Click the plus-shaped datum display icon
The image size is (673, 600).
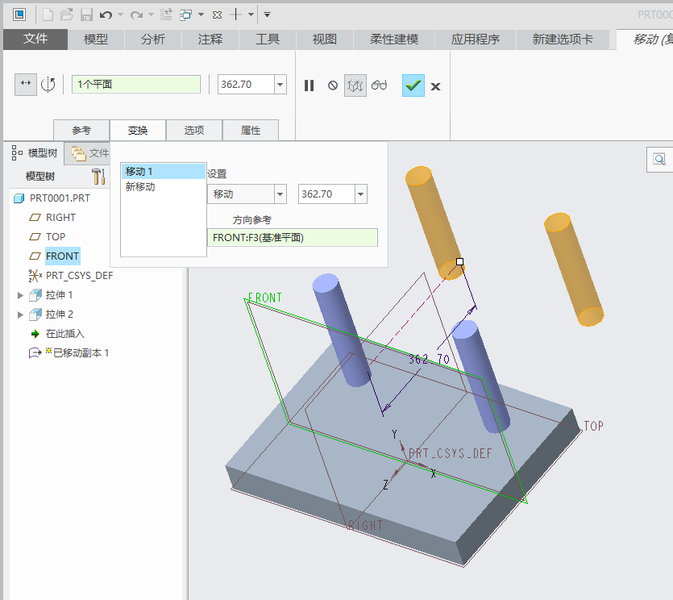click(x=236, y=15)
